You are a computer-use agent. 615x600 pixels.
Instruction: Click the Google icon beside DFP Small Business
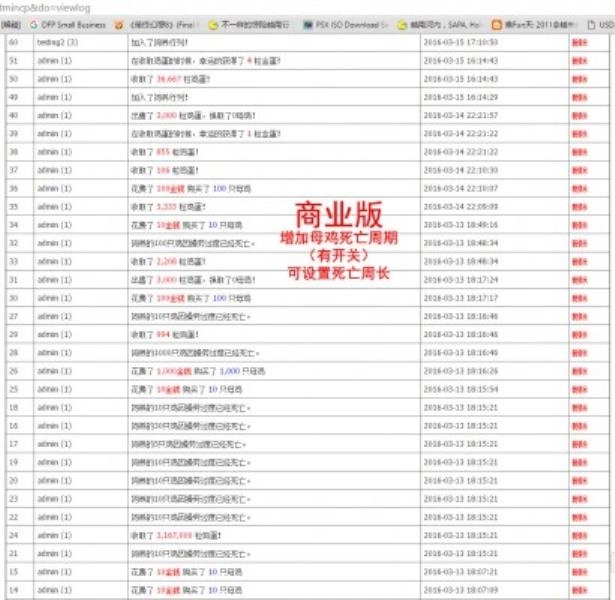click(x=34, y=25)
